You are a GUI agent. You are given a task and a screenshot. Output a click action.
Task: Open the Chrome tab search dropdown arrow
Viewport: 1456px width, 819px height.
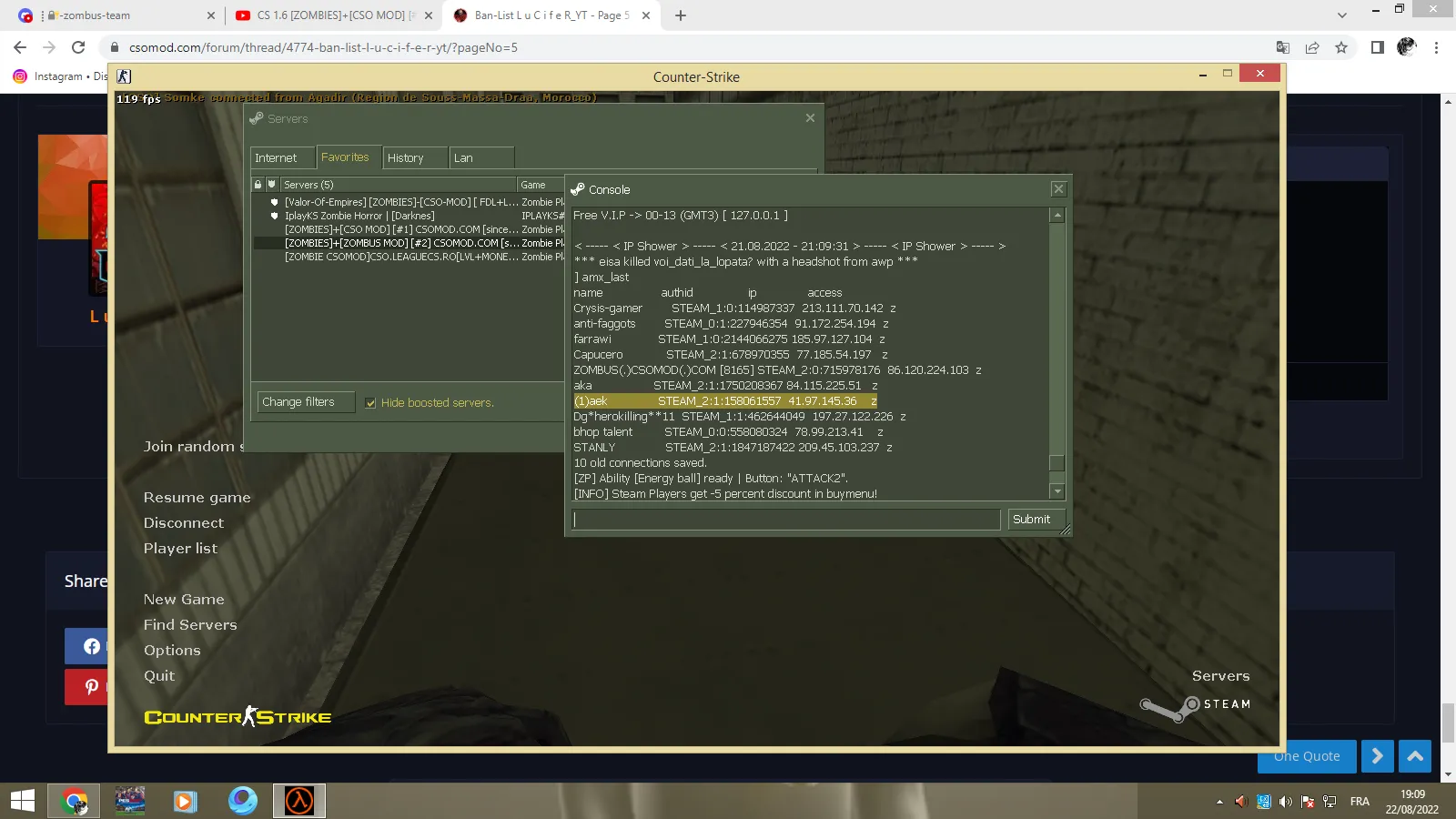[1342, 15]
